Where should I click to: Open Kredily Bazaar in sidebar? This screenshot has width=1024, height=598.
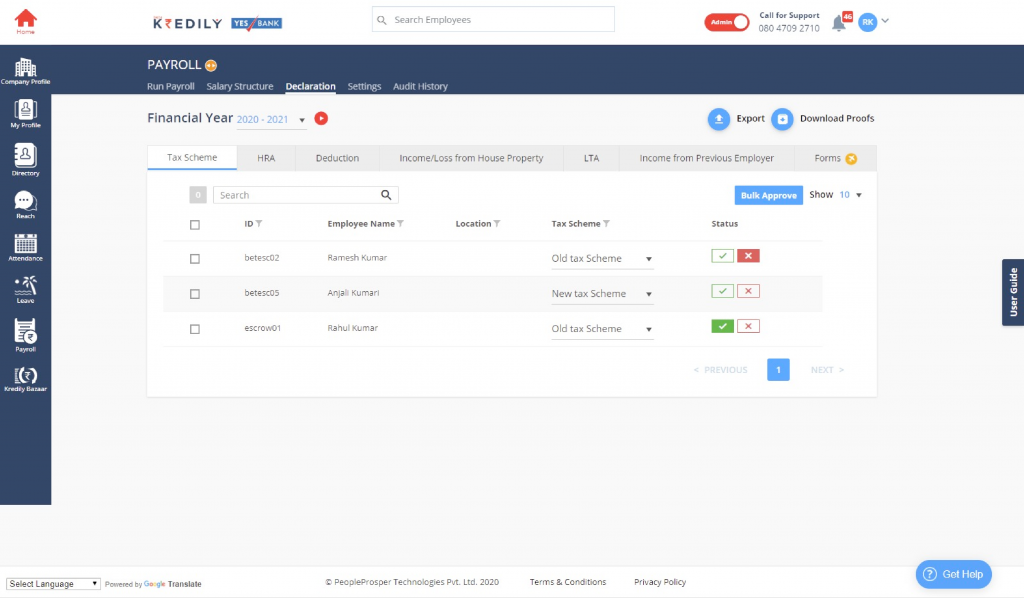tap(25, 379)
